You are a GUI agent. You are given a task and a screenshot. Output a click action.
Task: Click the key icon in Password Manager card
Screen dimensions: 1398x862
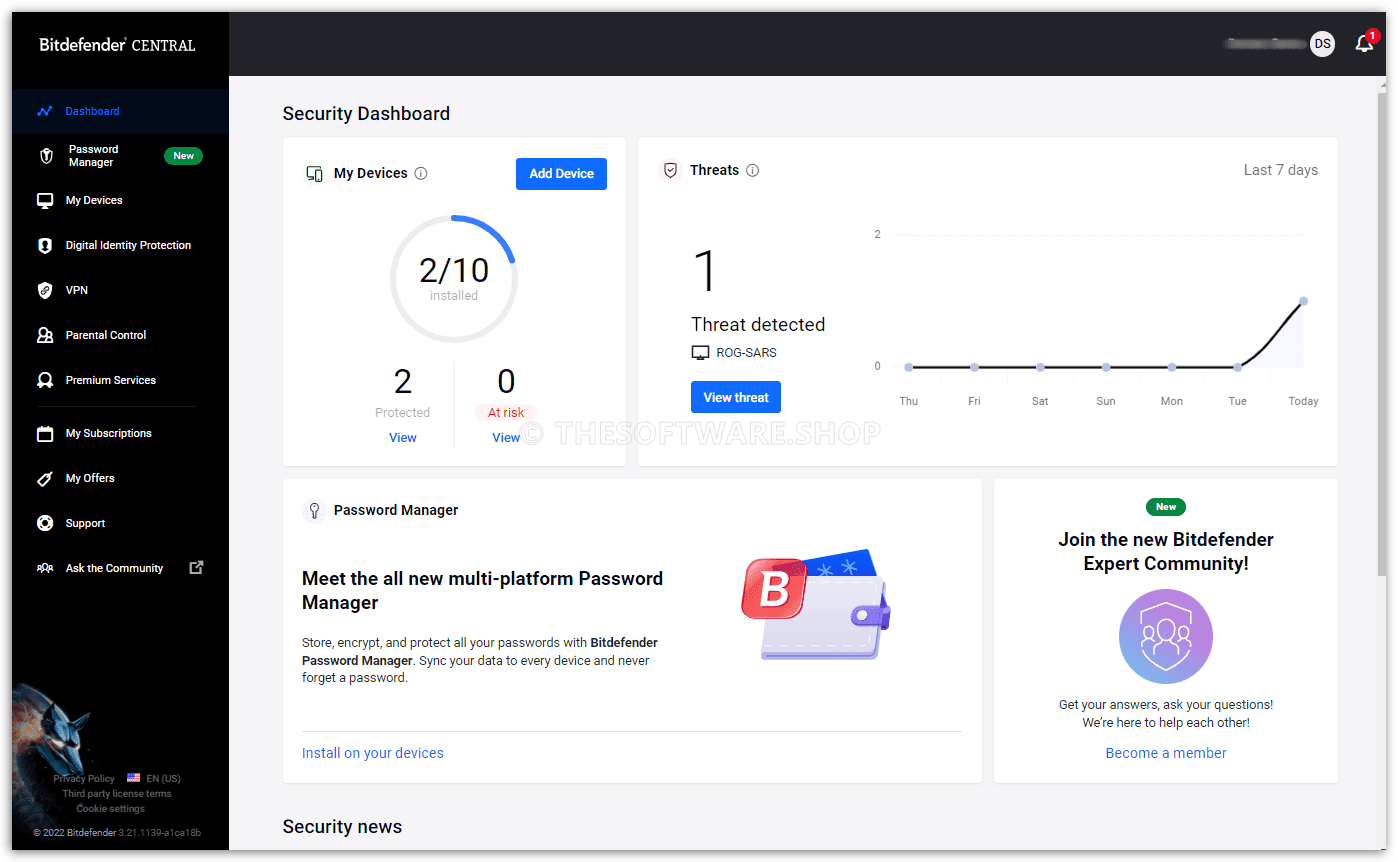point(314,510)
